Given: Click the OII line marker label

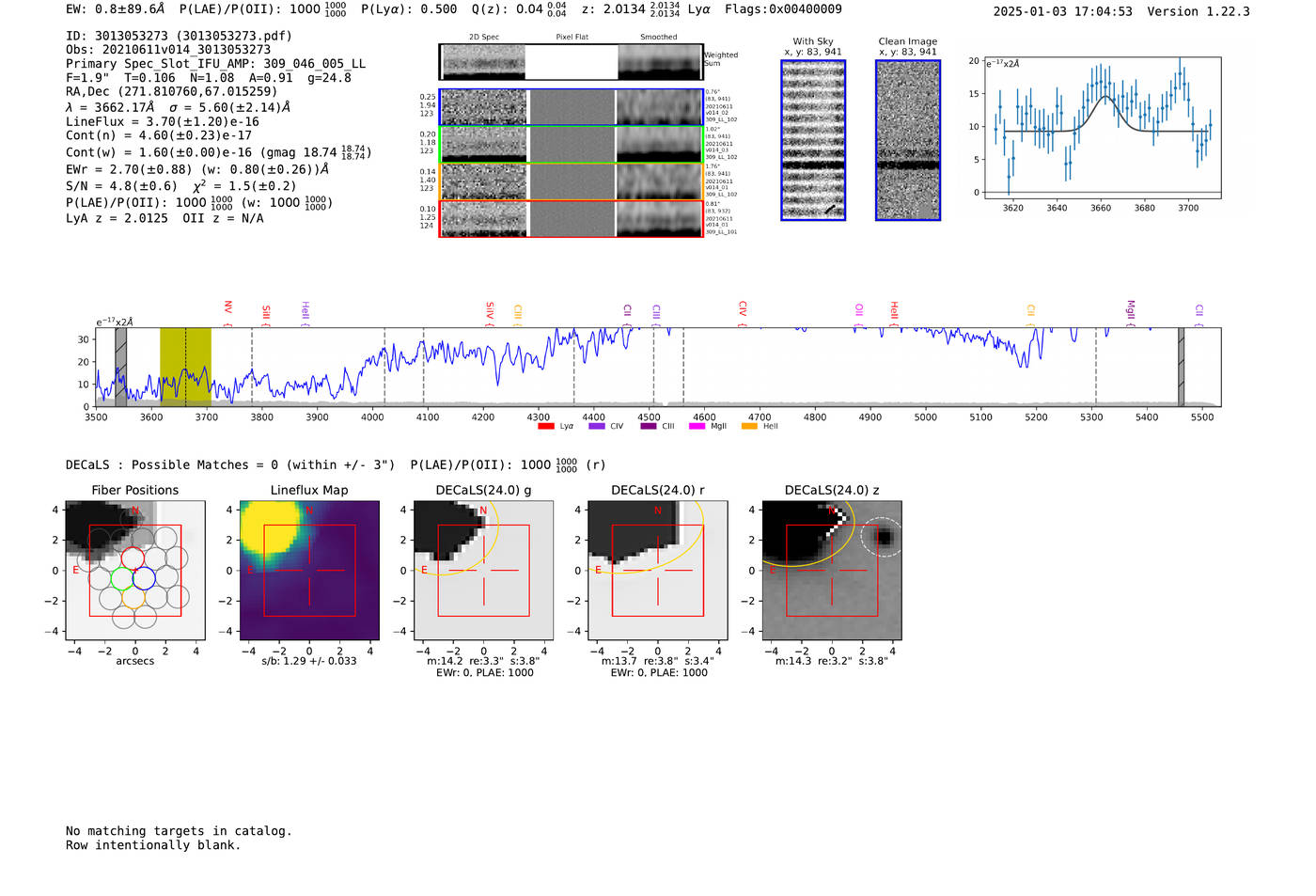Looking at the screenshot, I should [858, 310].
